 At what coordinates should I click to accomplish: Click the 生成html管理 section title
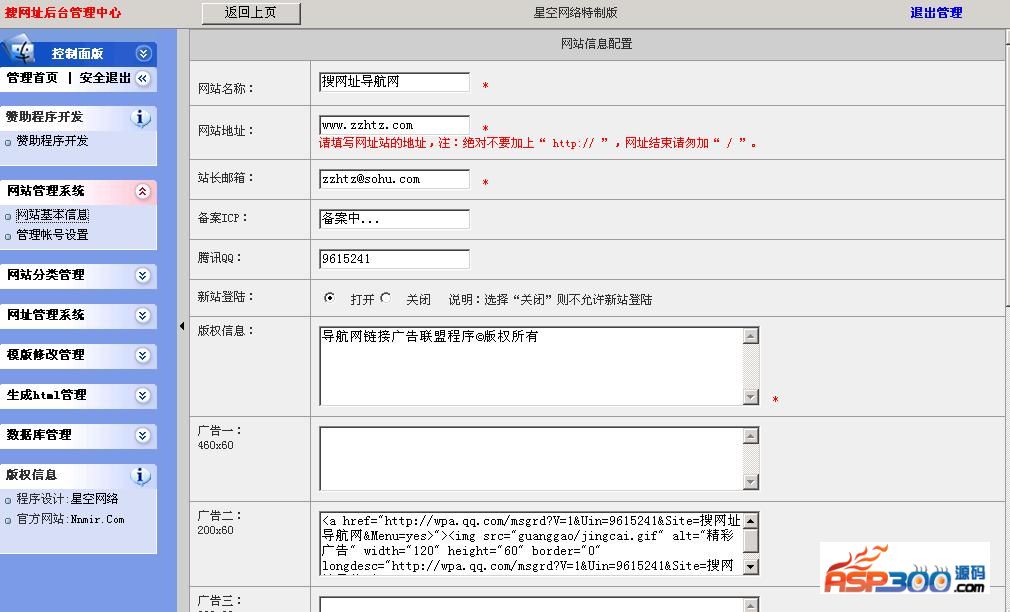[x=46, y=395]
